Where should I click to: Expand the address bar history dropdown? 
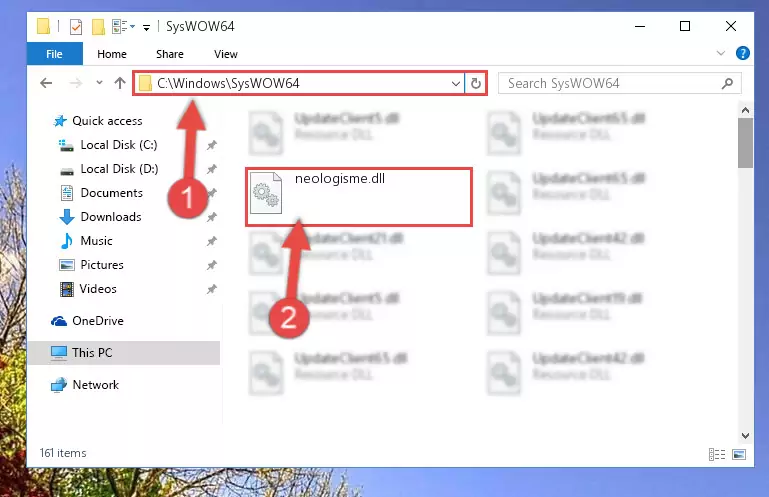point(456,83)
